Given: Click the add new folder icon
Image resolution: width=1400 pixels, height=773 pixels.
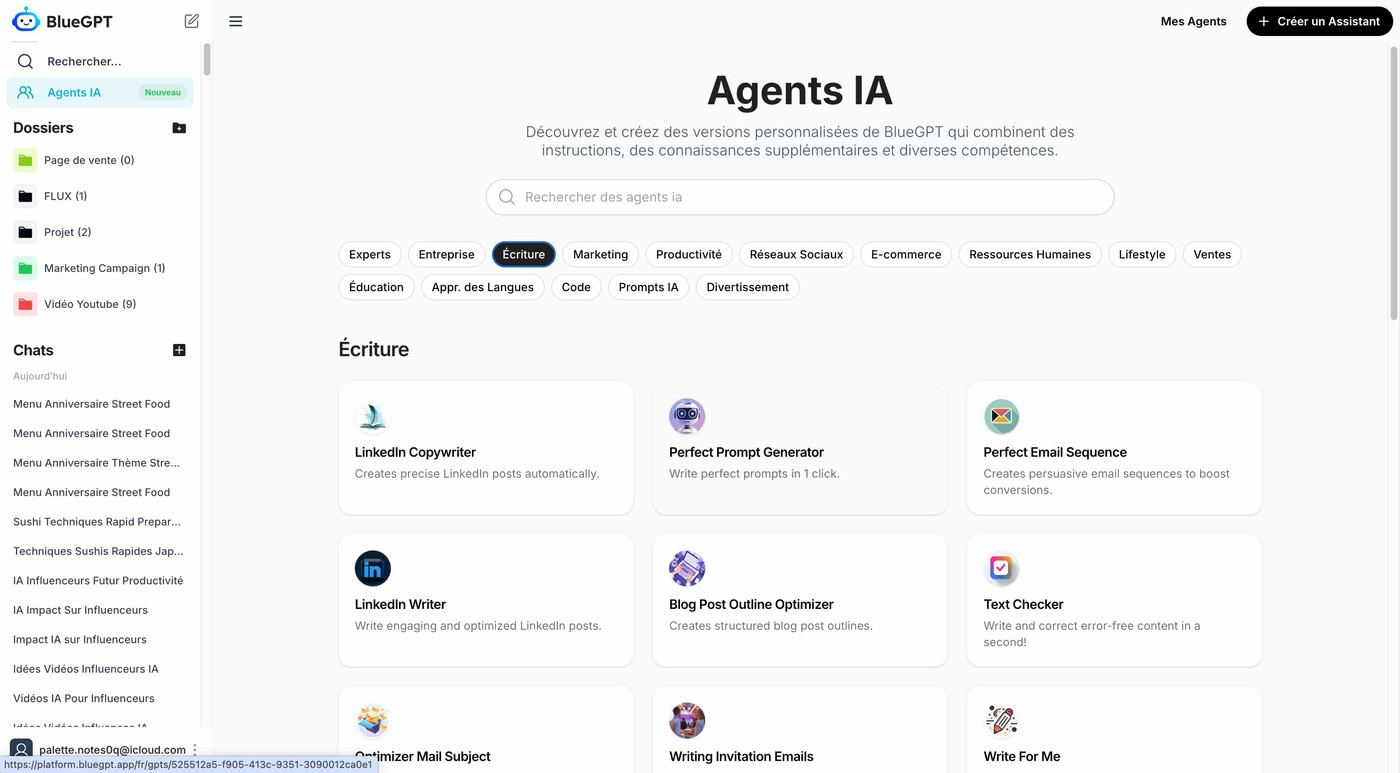Looking at the screenshot, I should click(179, 128).
